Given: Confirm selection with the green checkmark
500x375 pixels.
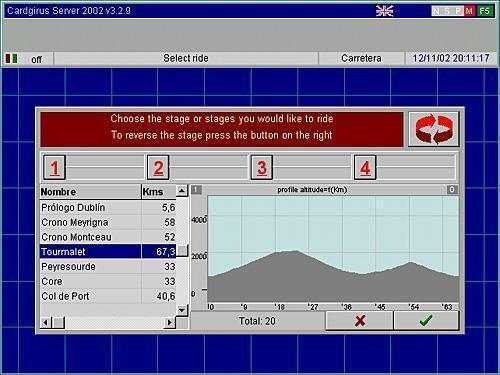Looking at the screenshot, I should [426, 321].
